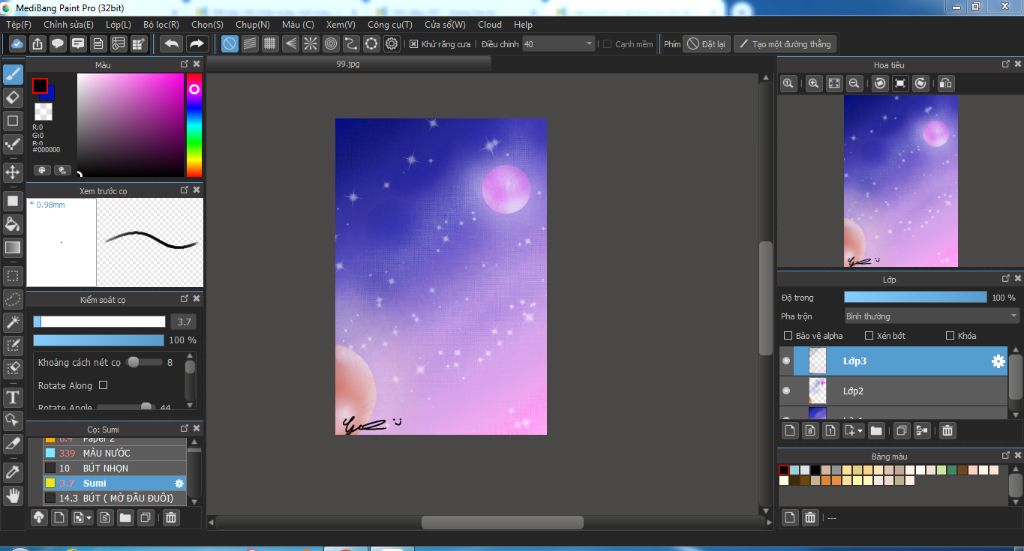This screenshot has height=551, width=1024.
Task: Click the Undo arrow
Action: pos(172,44)
